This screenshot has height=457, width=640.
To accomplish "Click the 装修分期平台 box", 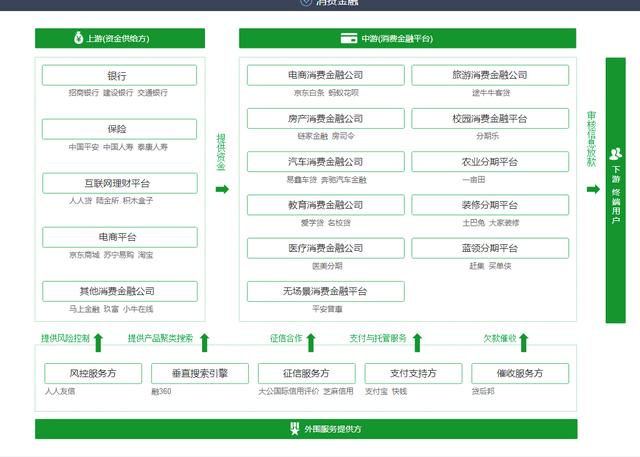I will click(x=490, y=205).
